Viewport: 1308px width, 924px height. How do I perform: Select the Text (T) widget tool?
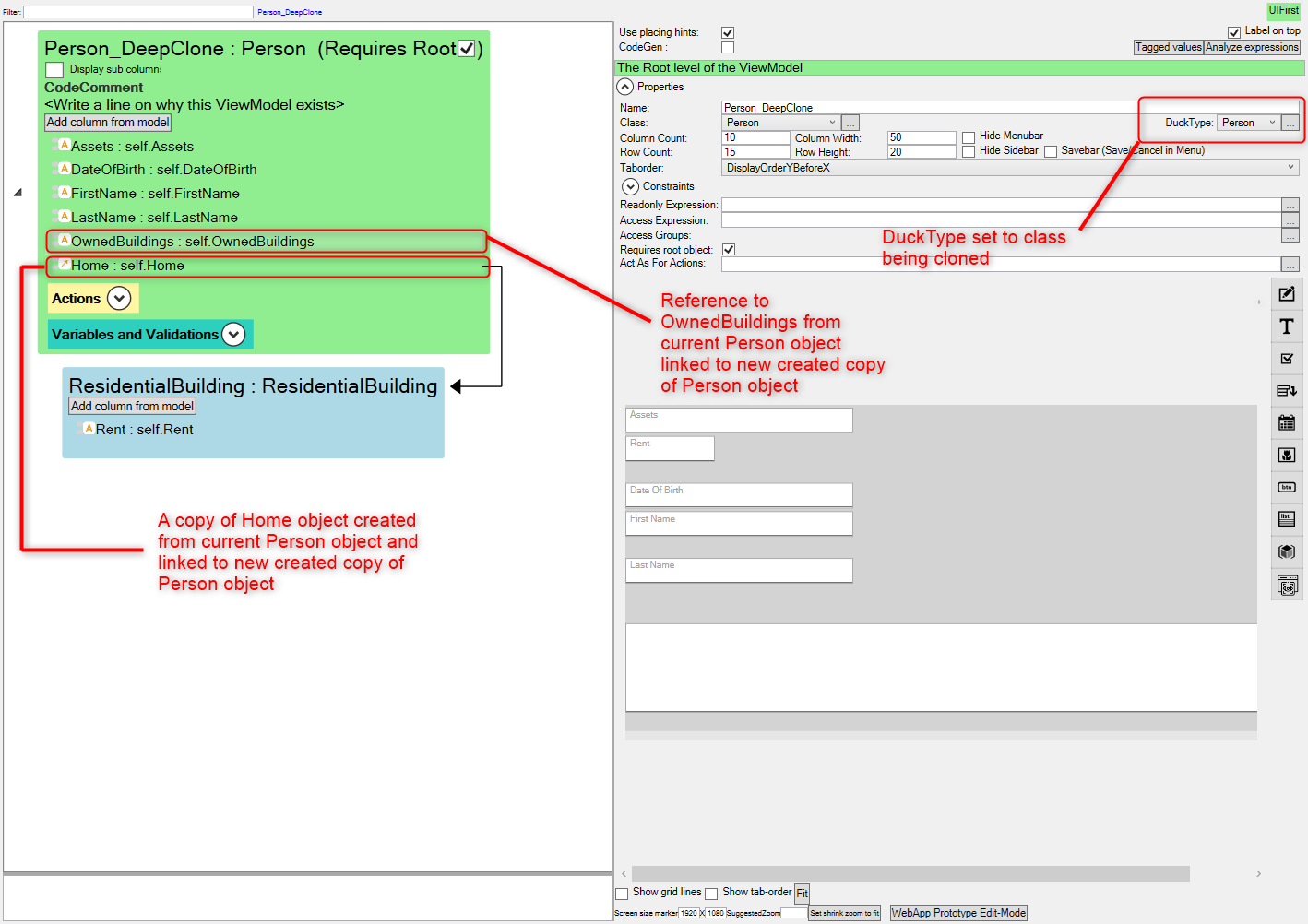(1287, 326)
